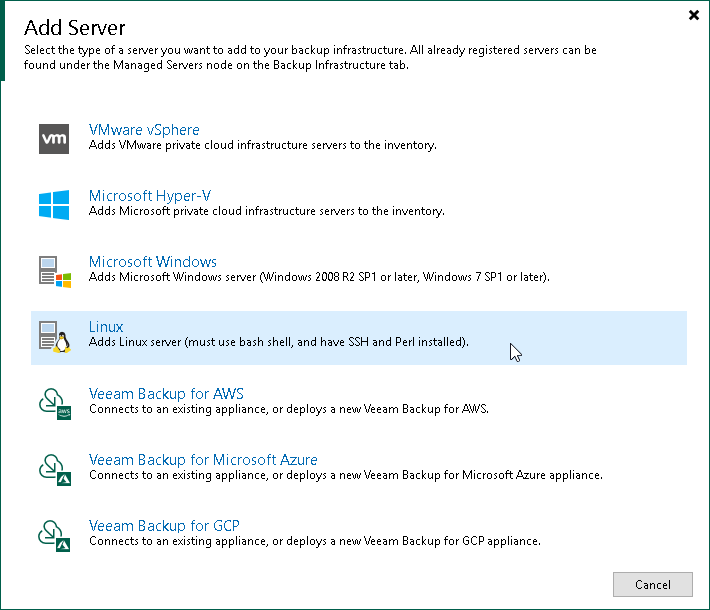Select the Microsoft Windows server option

152,262
